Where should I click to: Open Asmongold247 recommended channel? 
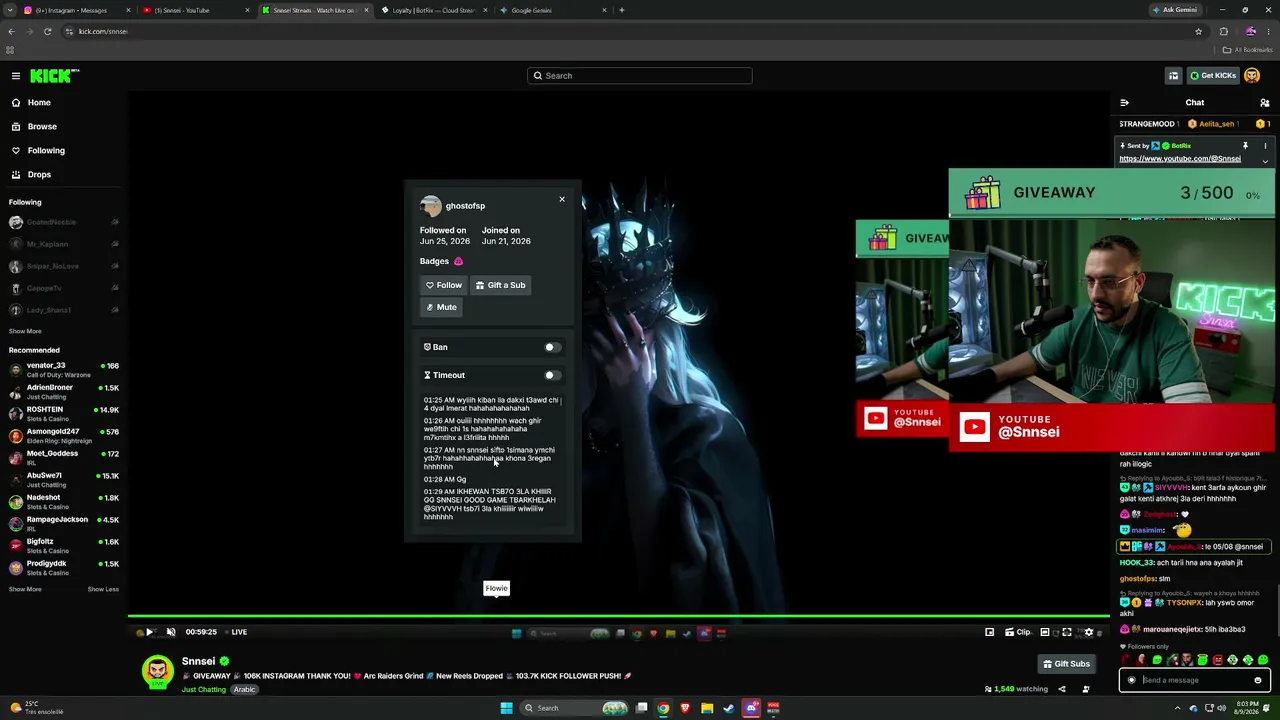click(64, 436)
